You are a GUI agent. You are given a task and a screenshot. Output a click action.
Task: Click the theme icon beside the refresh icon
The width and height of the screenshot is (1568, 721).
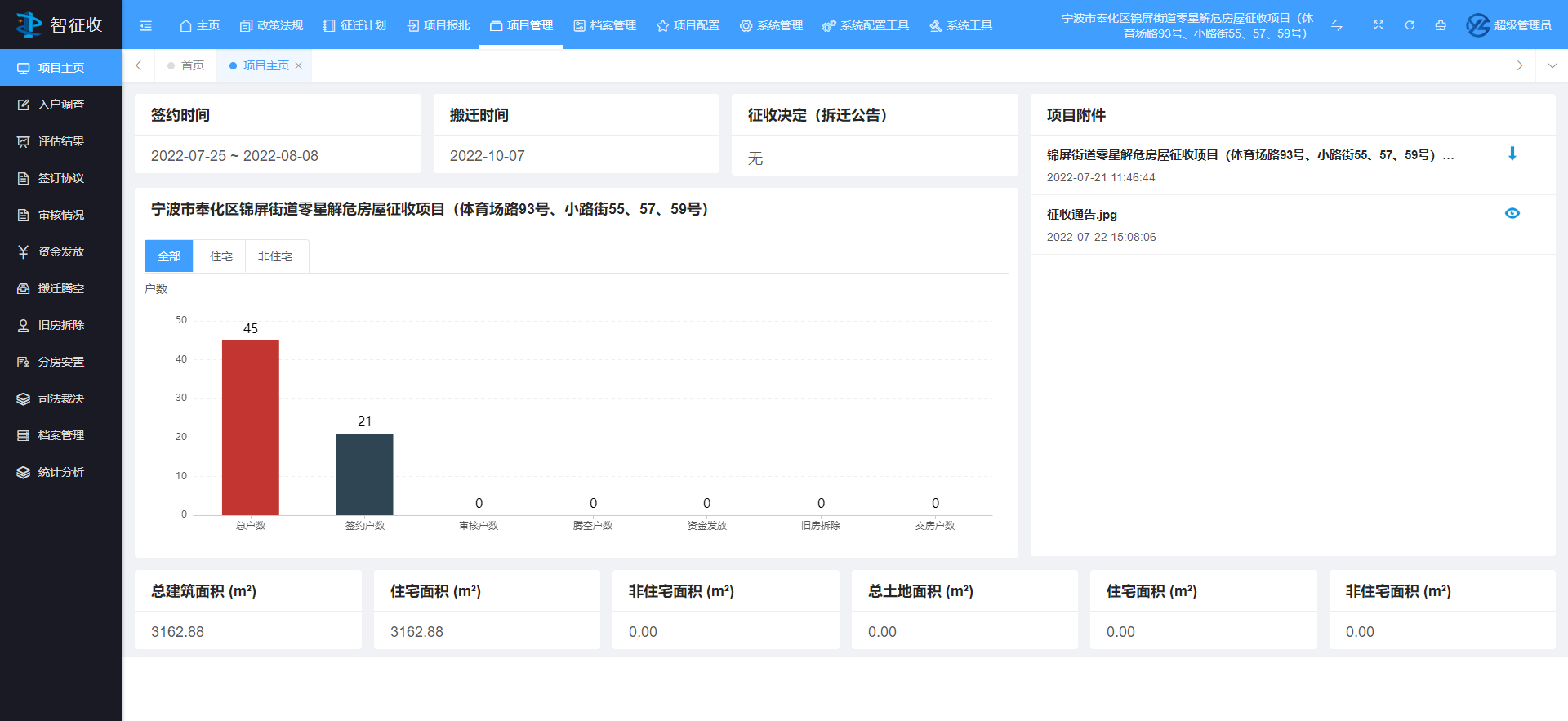click(x=1441, y=25)
